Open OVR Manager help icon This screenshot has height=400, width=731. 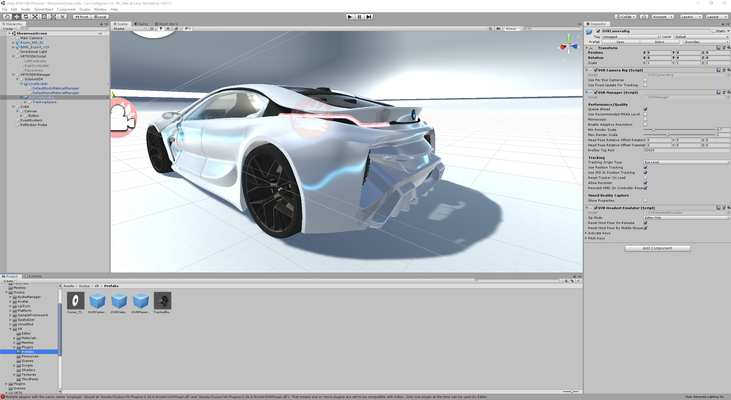pyautogui.click(x=719, y=92)
